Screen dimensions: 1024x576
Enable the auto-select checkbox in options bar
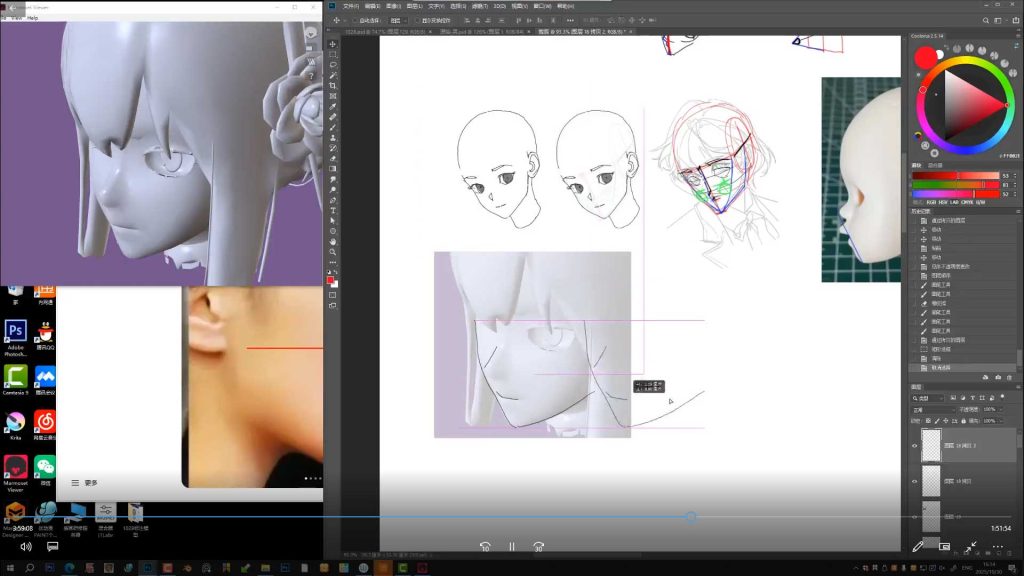pyautogui.click(x=355, y=20)
